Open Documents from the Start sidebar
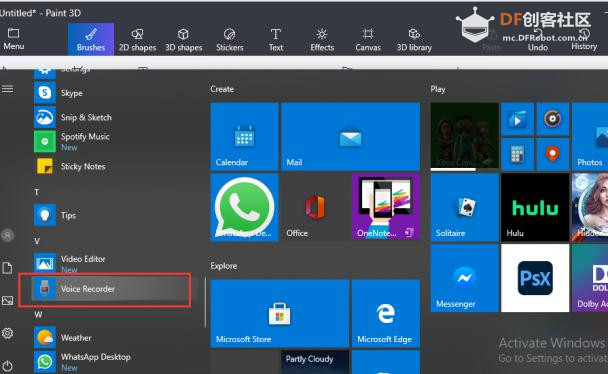The width and height of the screenshot is (608, 374). click(7, 268)
